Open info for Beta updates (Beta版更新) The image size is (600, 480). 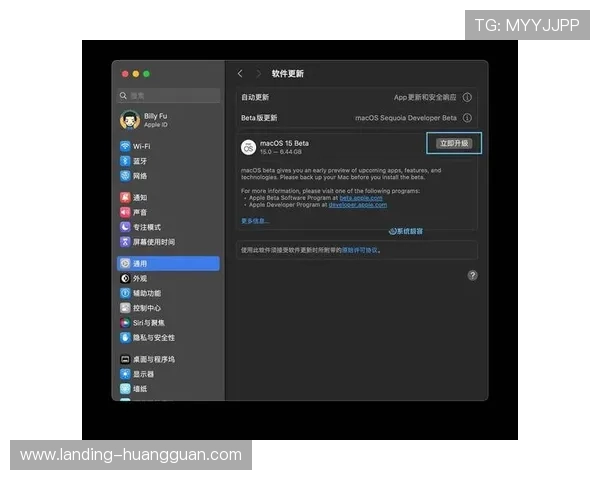pyautogui.click(x=467, y=118)
